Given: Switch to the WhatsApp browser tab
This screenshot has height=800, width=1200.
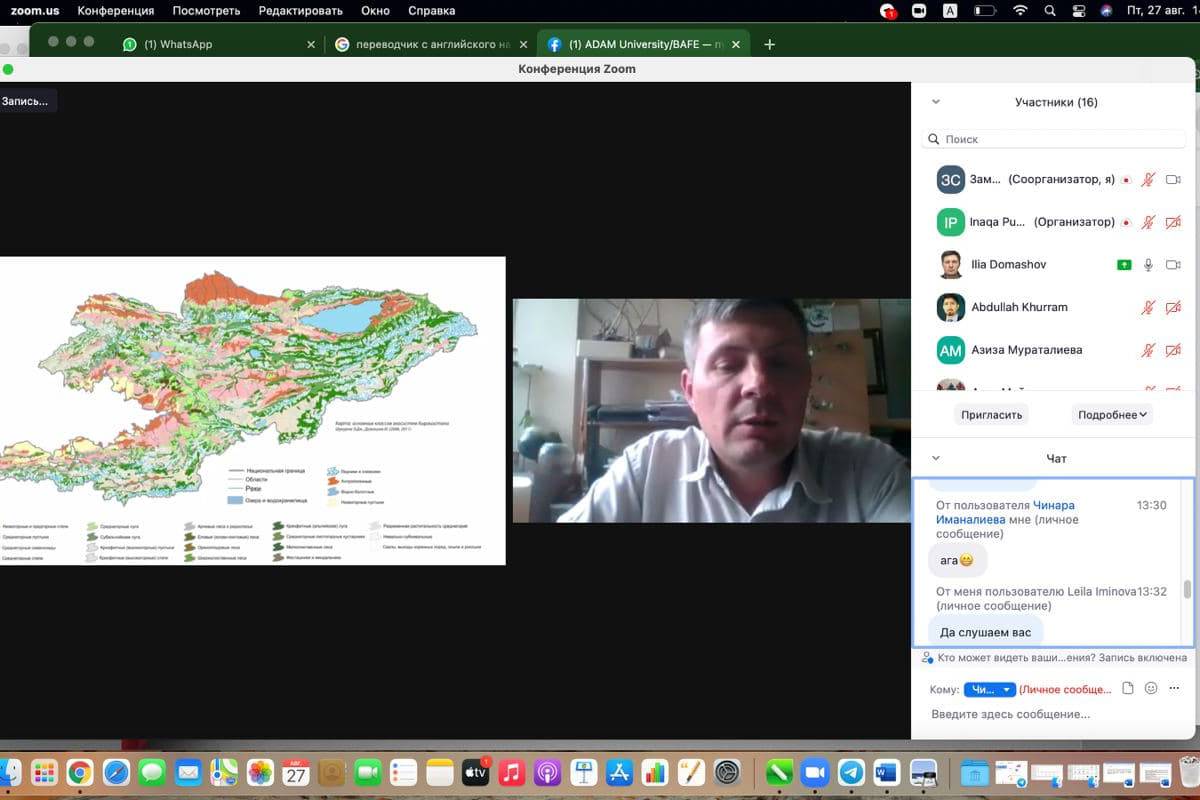Looking at the screenshot, I should pyautogui.click(x=217, y=44).
